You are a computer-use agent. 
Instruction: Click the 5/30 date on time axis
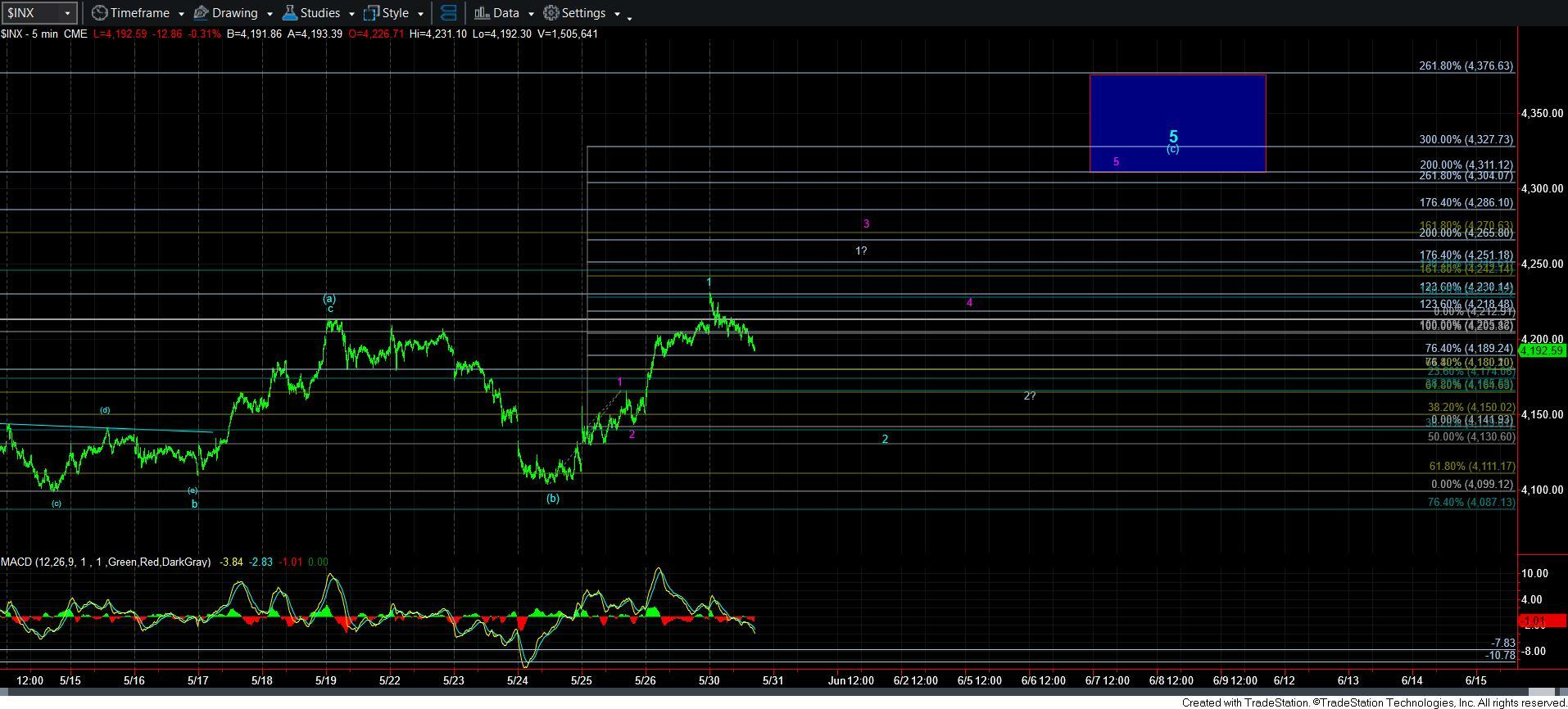pyautogui.click(x=709, y=680)
